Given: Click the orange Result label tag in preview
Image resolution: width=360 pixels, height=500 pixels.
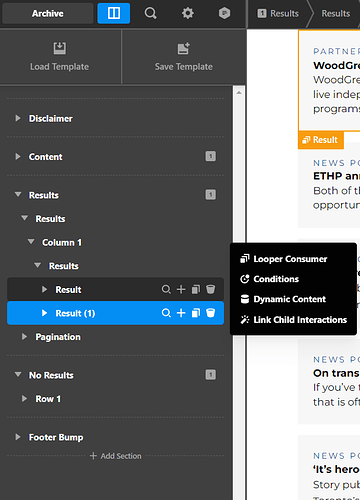Looking at the screenshot, I should [x=320, y=140].
